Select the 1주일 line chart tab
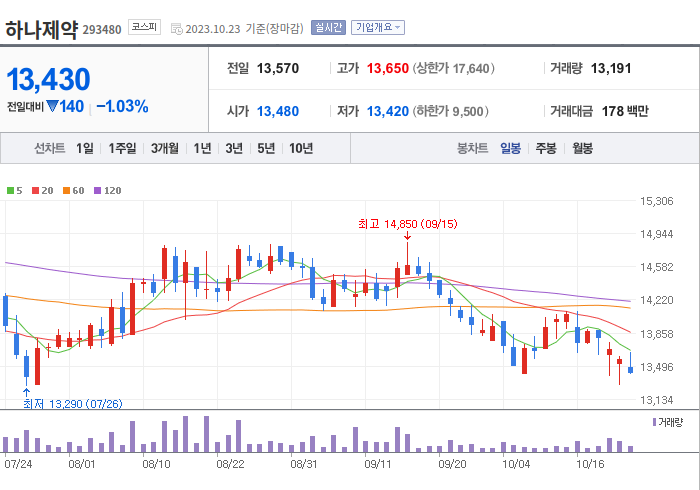The height and width of the screenshot is (490, 700). 122,148
